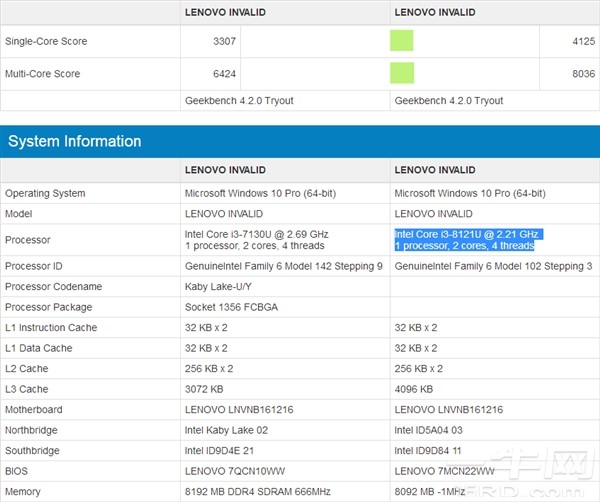Click the System Information header bar
The image size is (600, 502).
[x=300, y=141]
